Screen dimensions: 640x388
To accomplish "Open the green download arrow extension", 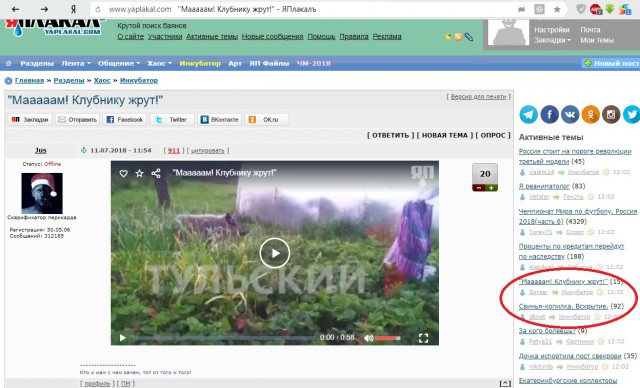I will point(609,9).
